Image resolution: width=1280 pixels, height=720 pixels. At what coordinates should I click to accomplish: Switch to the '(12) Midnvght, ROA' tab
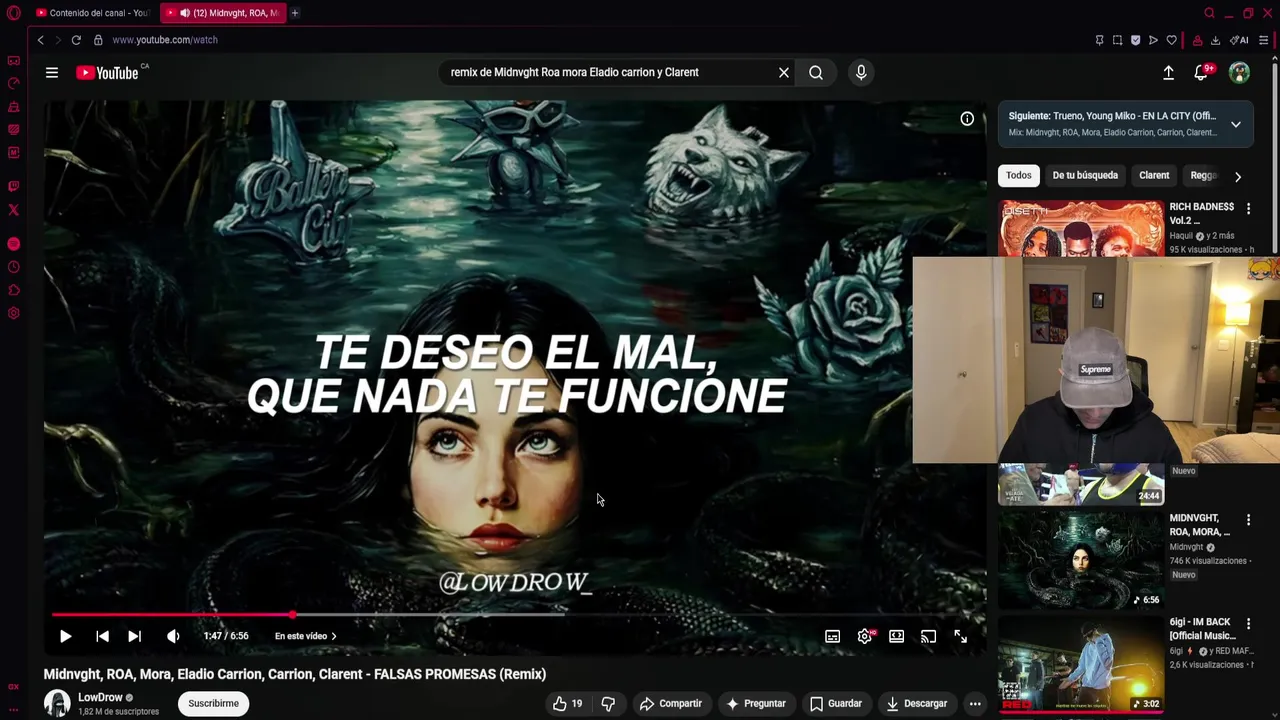click(x=224, y=13)
